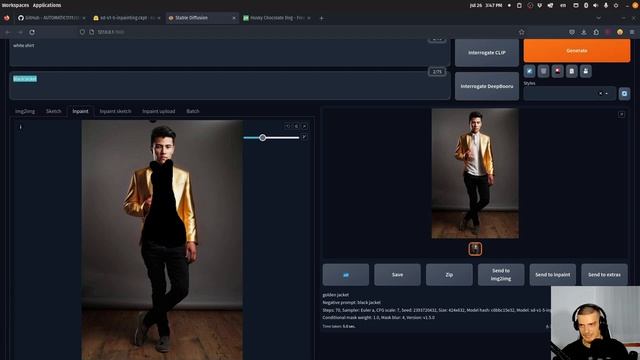Image resolution: width=640 pixels, height=360 pixels.
Task: Bookmark the page with the star icon
Action: click(521, 32)
